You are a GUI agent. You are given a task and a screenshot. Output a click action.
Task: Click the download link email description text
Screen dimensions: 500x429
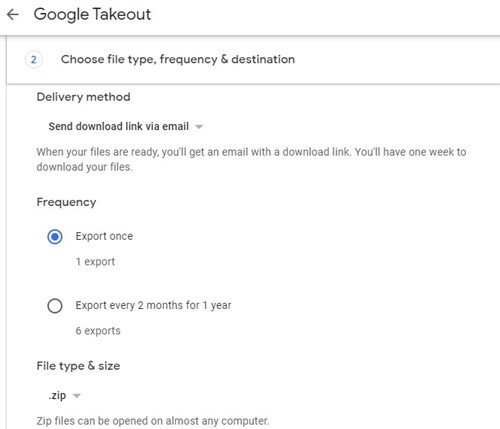click(251, 159)
